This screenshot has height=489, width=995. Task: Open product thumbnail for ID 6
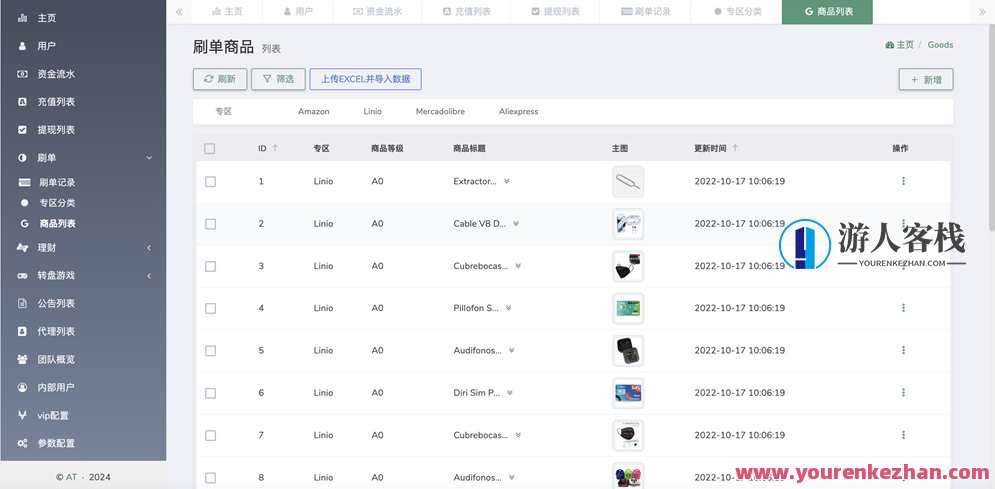click(628, 393)
